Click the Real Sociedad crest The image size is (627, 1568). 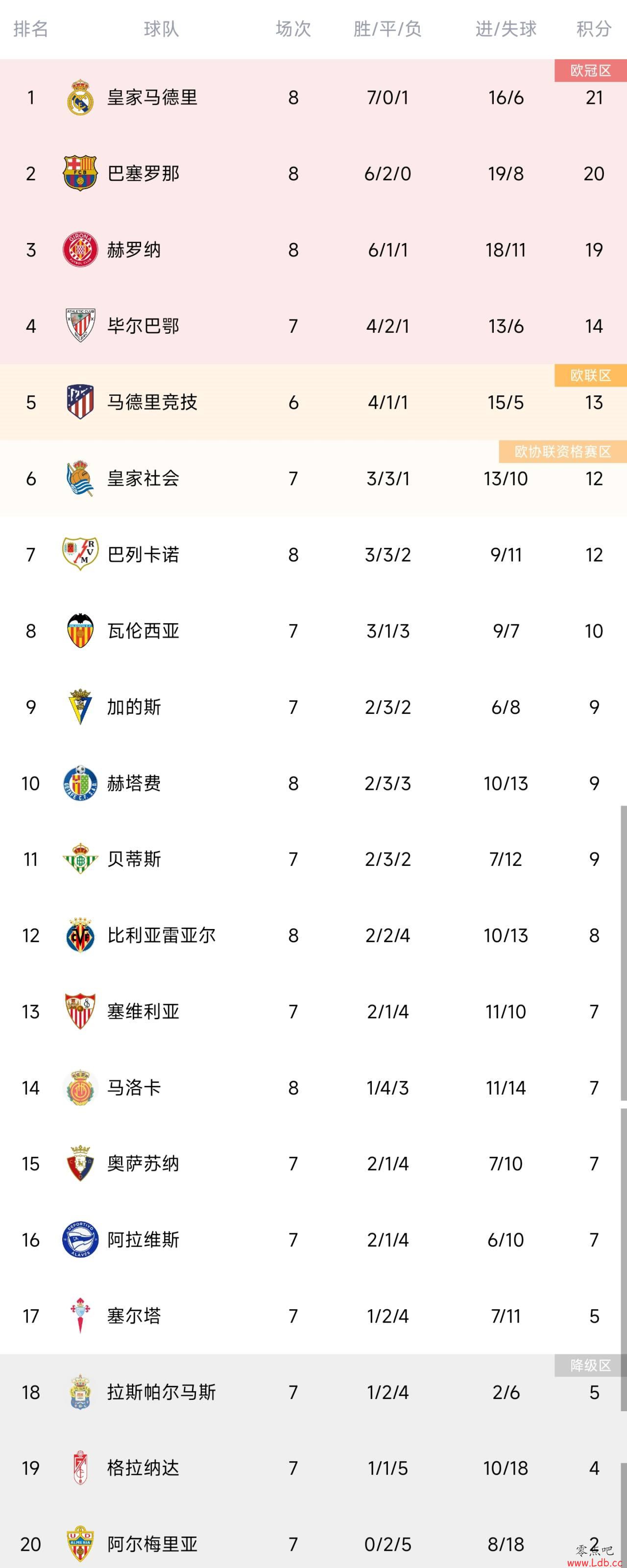pyautogui.click(x=80, y=478)
